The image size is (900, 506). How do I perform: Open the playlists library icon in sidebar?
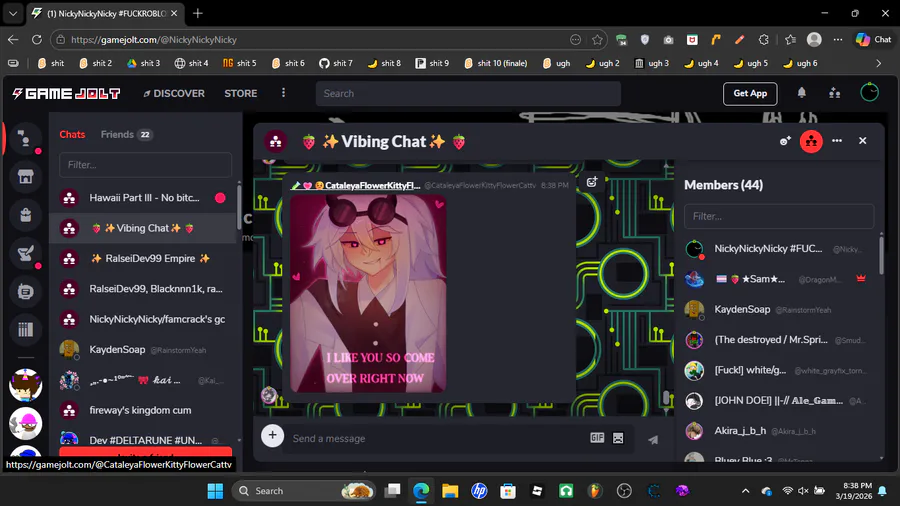[25, 329]
